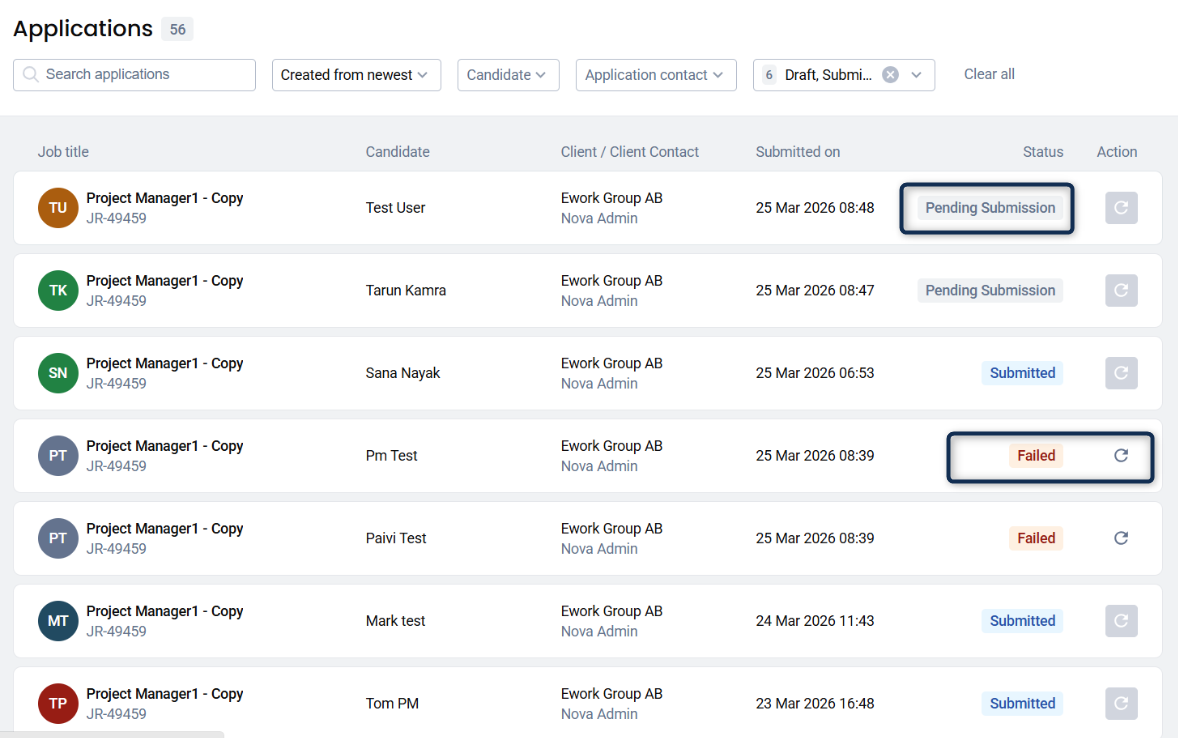Click date 23 Mar 2026 16:48

pyautogui.click(x=815, y=704)
